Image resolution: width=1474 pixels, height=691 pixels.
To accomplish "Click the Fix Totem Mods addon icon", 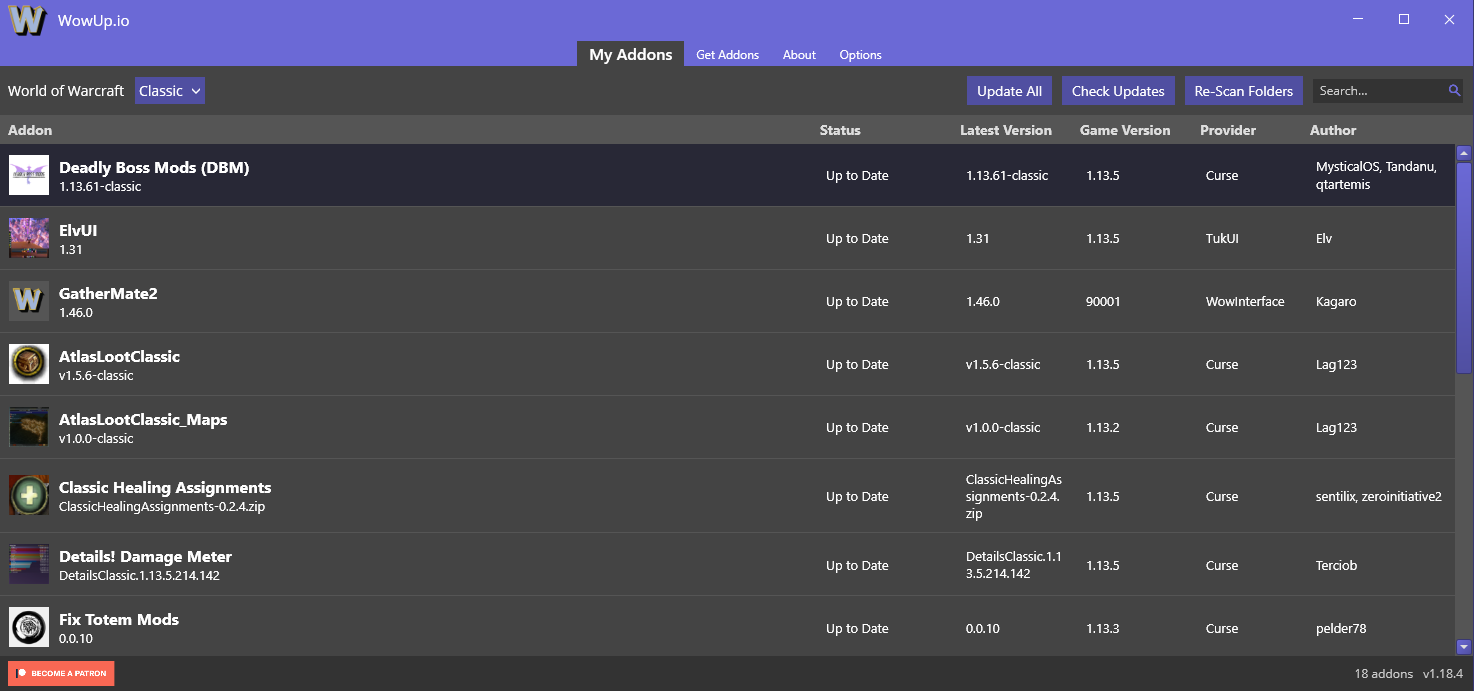I will pyautogui.click(x=29, y=628).
